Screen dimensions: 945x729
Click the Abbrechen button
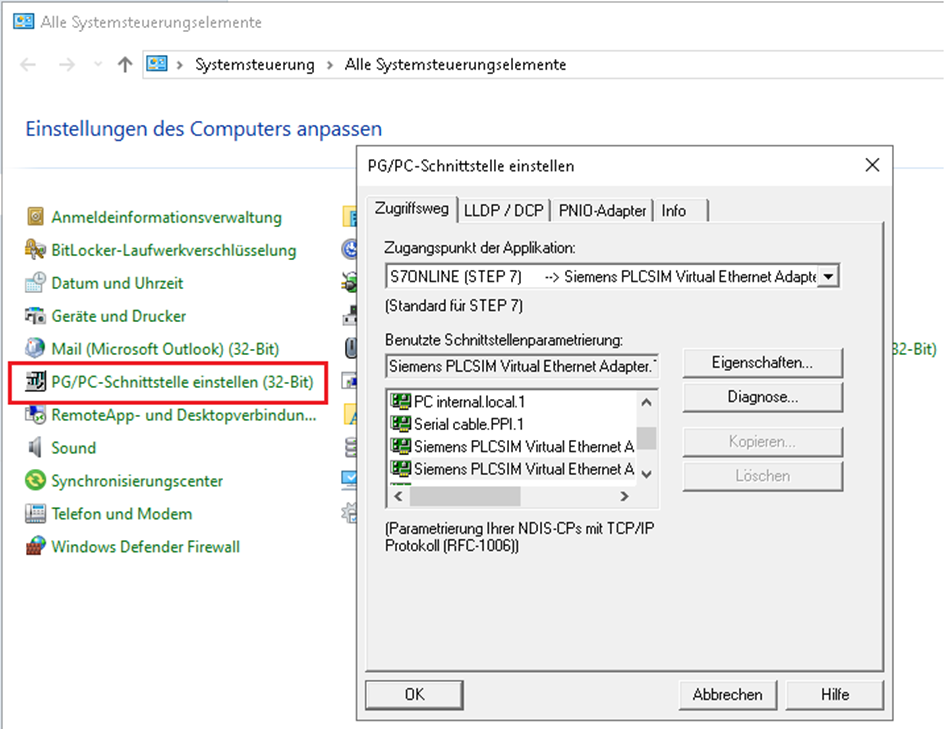pyautogui.click(x=727, y=695)
